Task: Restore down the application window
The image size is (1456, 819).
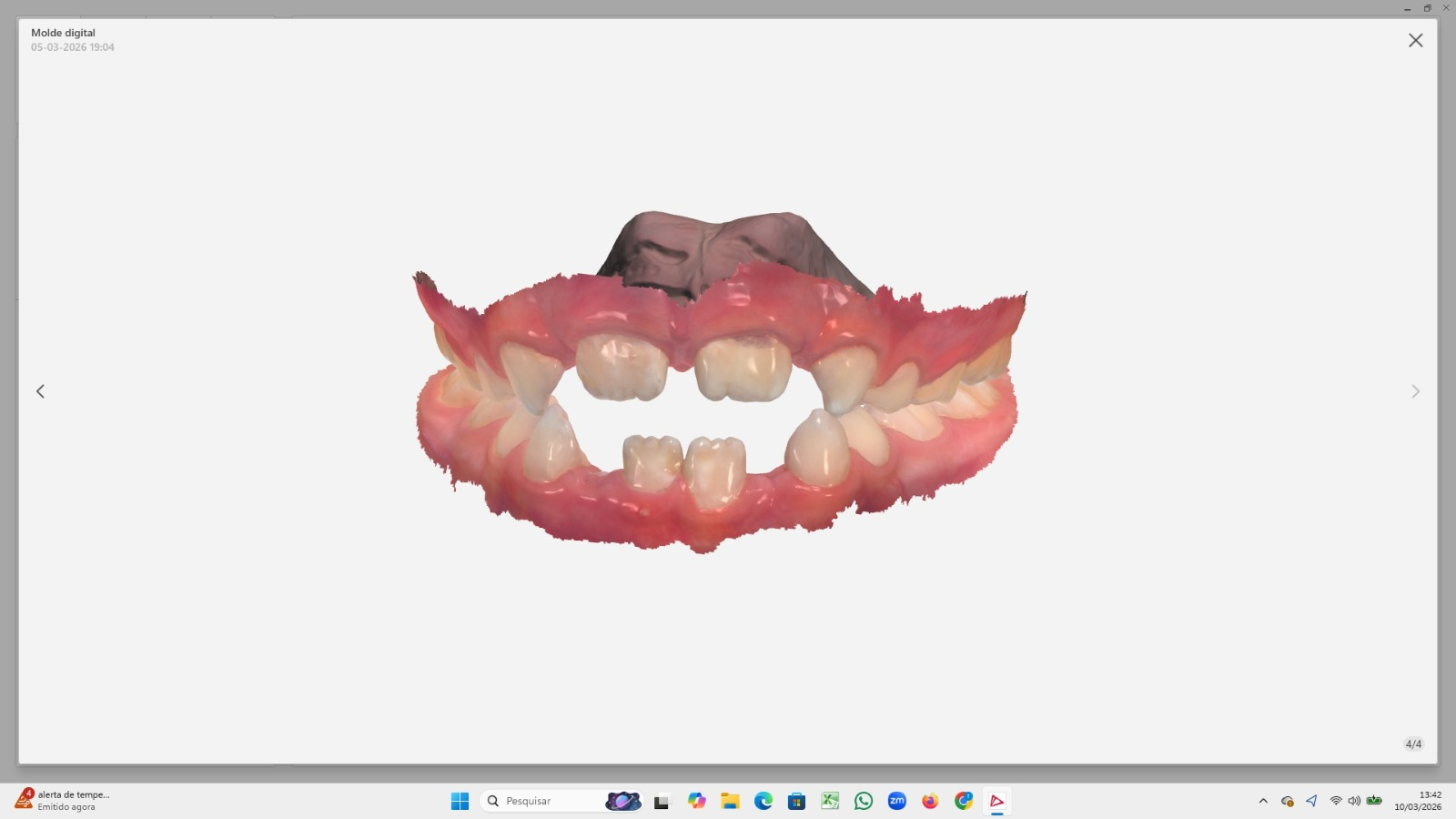Action: pos(1427,8)
